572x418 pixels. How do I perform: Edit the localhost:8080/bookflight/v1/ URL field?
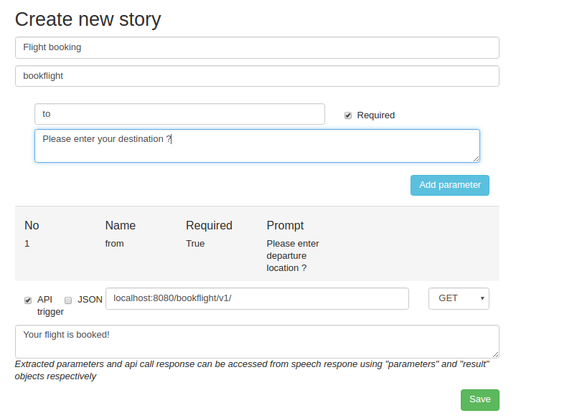coord(257,298)
